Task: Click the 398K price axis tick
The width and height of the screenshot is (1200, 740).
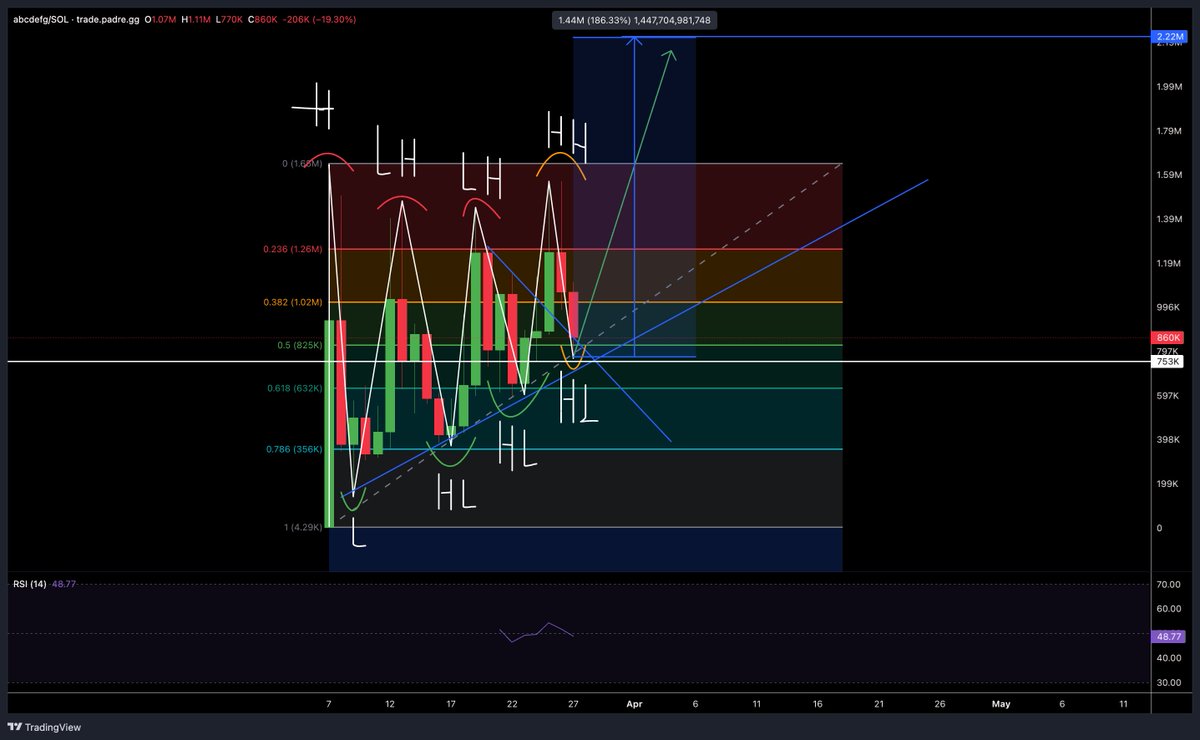Action: coord(1168,440)
